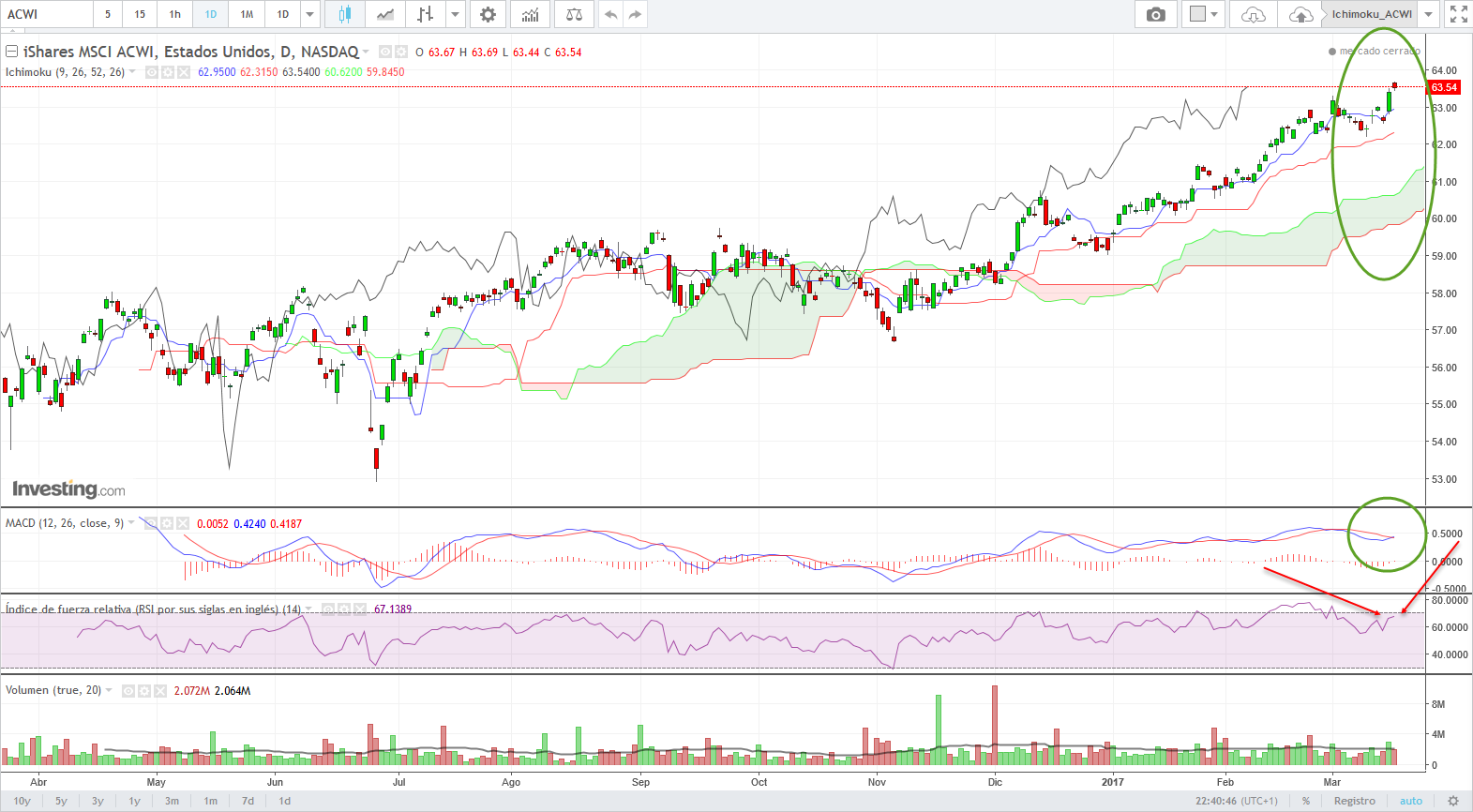Expand MACD legend dropdown arrow
The height and width of the screenshot is (812, 1473).
point(131,523)
